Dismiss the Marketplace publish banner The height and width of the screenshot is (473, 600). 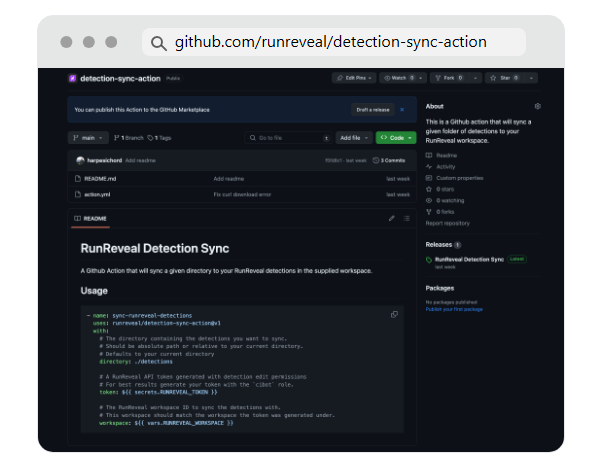[x=402, y=110]
